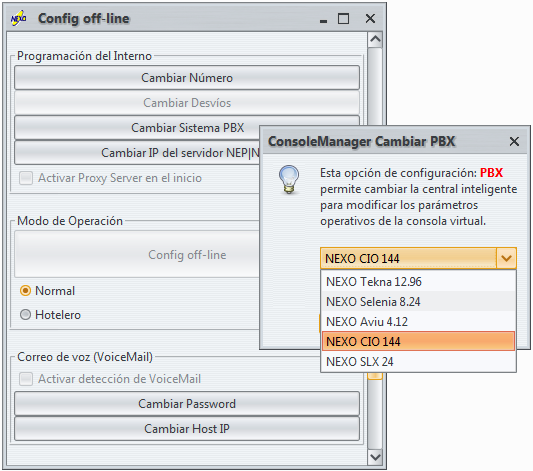Close the ConsoleManager Cambiar PBX dialog
The width and height of the screenshot is (533, 471).
point(514,141)
